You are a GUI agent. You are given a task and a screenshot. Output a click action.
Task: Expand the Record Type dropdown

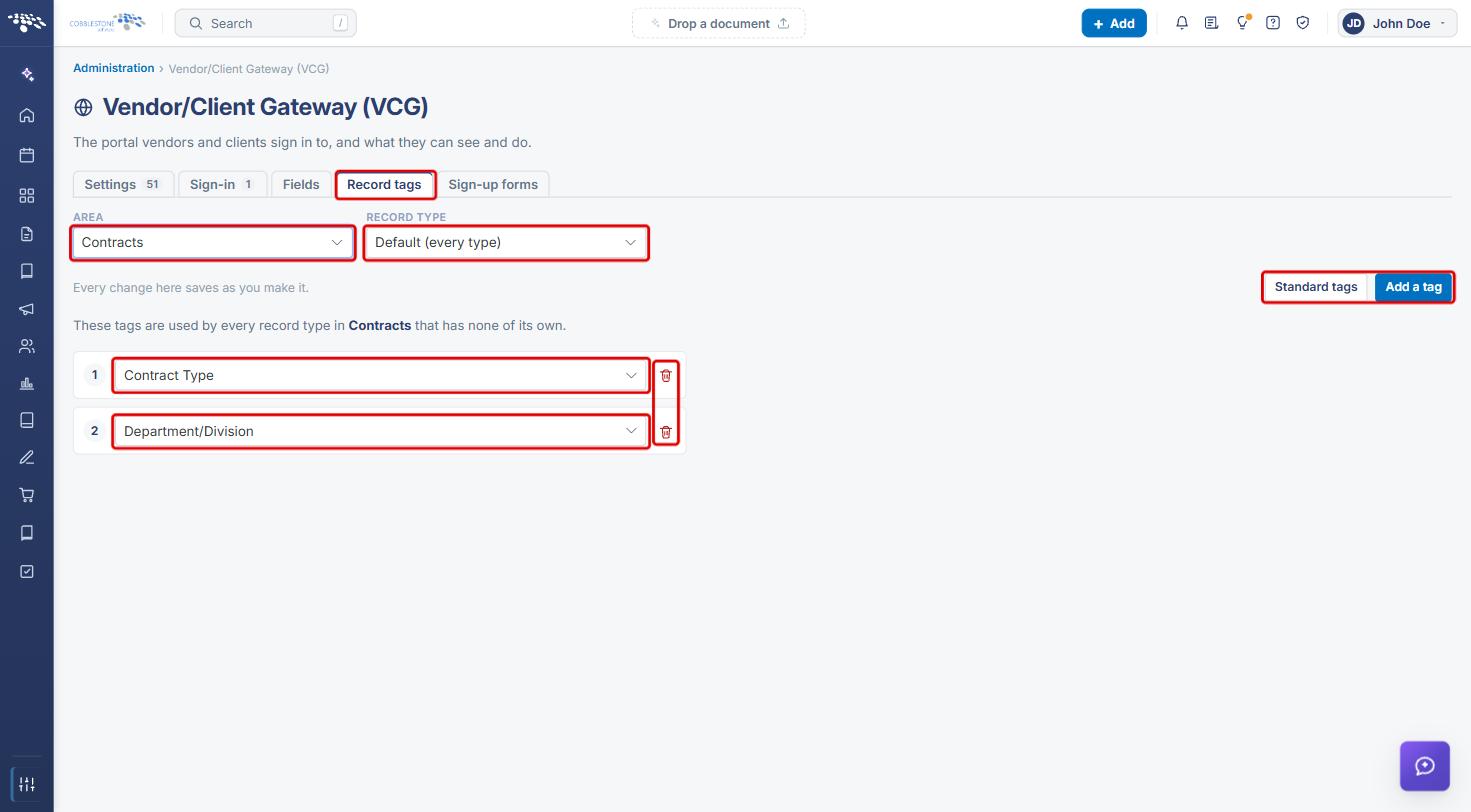506,243
